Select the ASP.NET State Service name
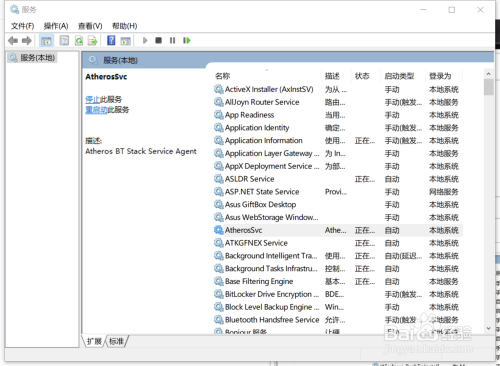This screenshot has height=366, width=500. point(262,192)
